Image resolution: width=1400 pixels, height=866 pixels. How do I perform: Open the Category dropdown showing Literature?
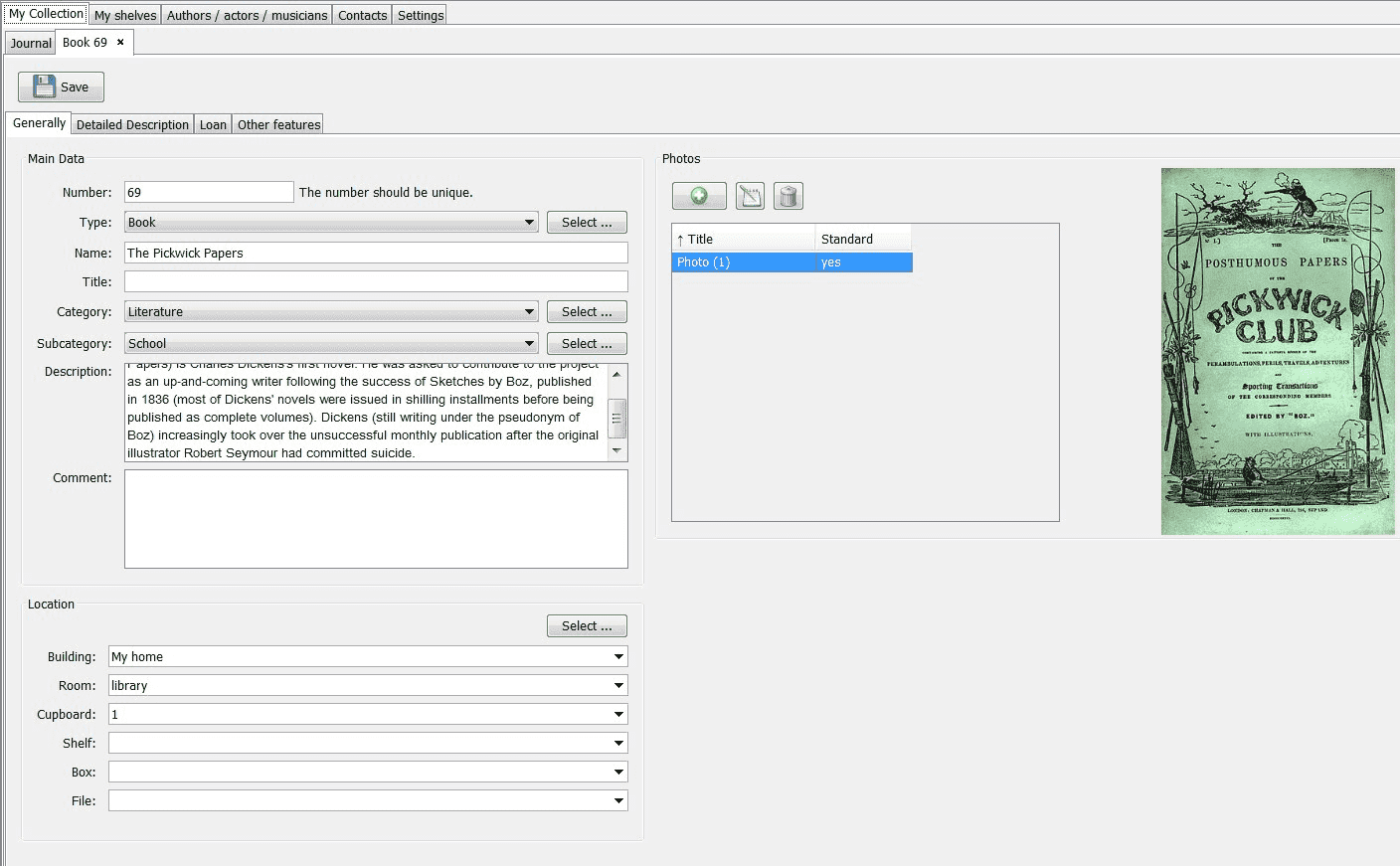tap(529, 312)
